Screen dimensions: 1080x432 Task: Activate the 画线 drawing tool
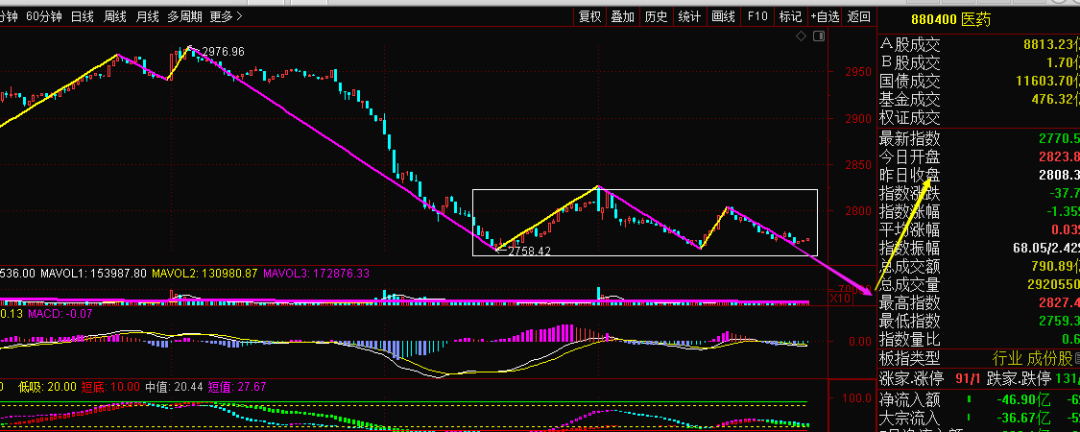click(722, 16)
